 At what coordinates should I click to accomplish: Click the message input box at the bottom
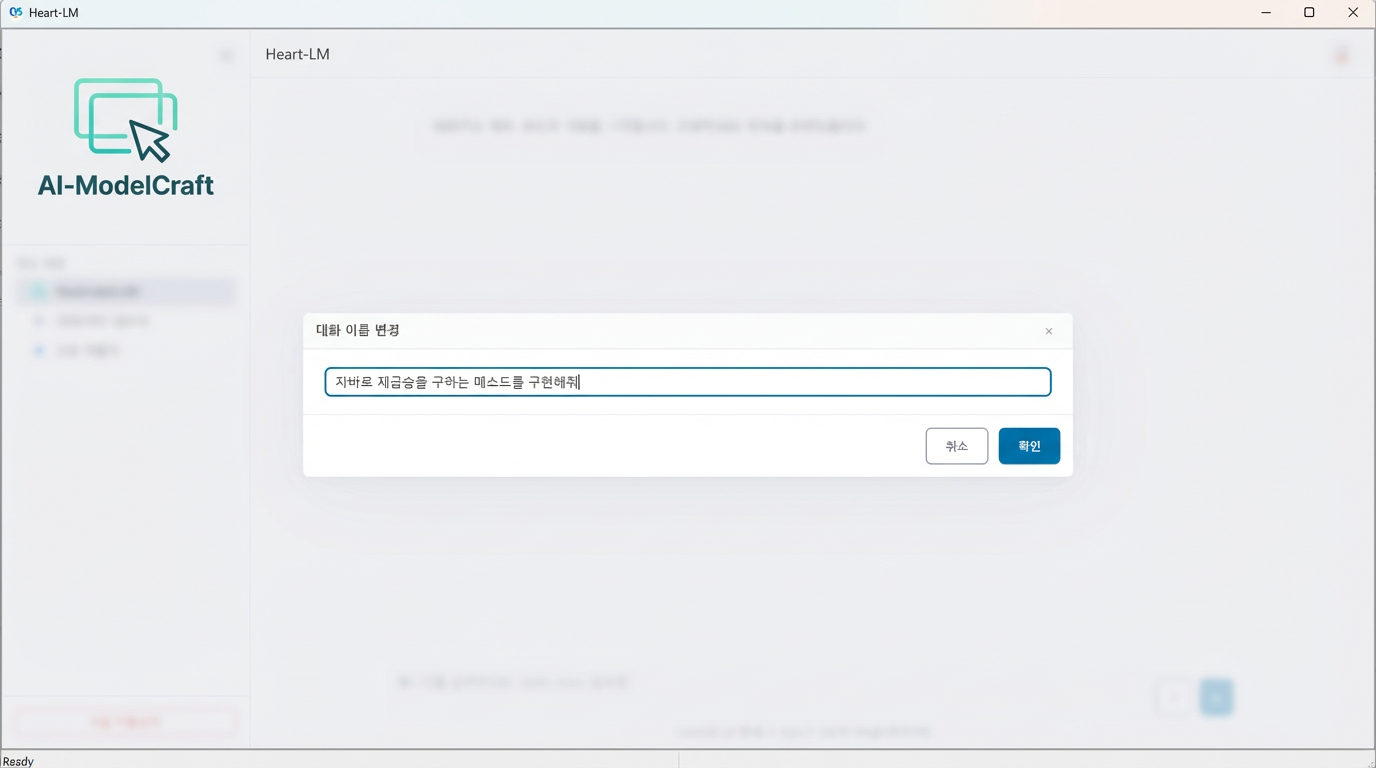tap(700, 682)
